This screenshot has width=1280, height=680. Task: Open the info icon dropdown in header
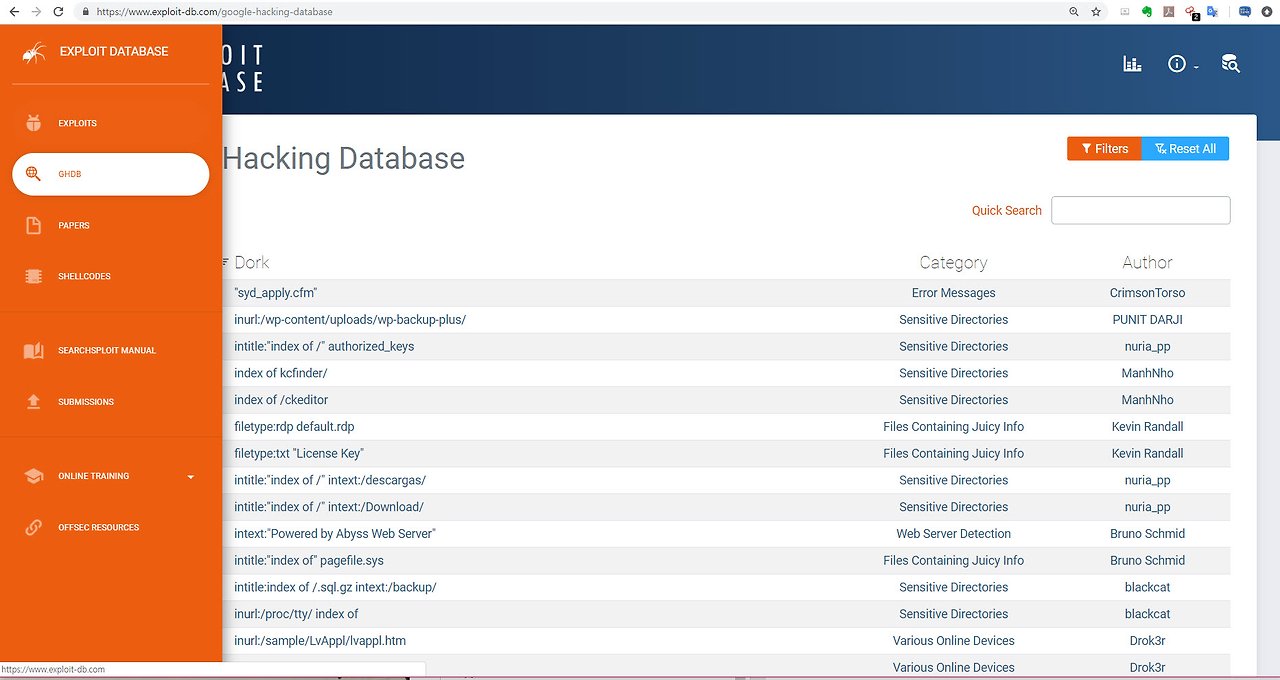tap(1183, 64)
